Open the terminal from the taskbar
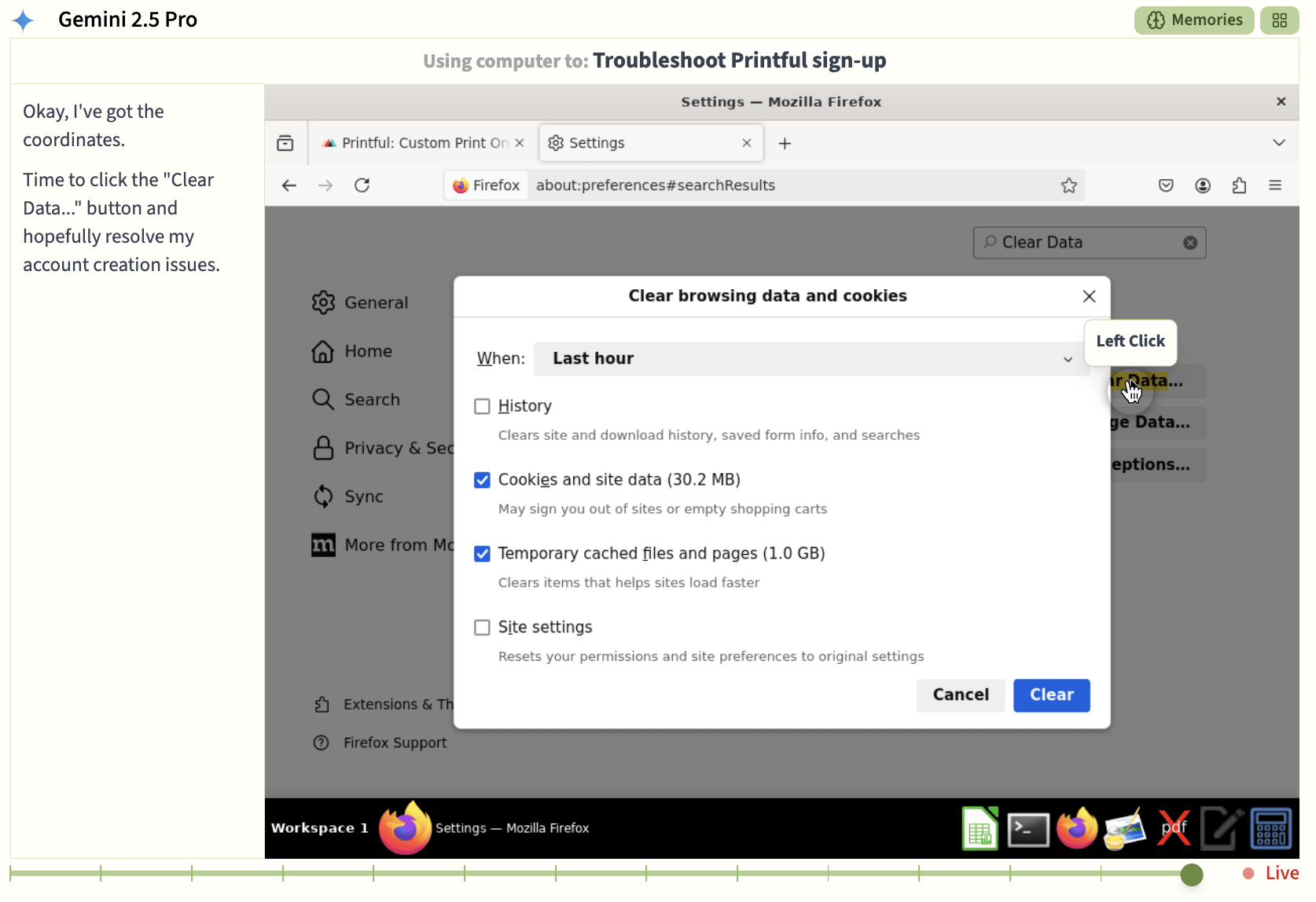The width and height of the screenshot is (1316, 902). click(x=1028, y=830)
